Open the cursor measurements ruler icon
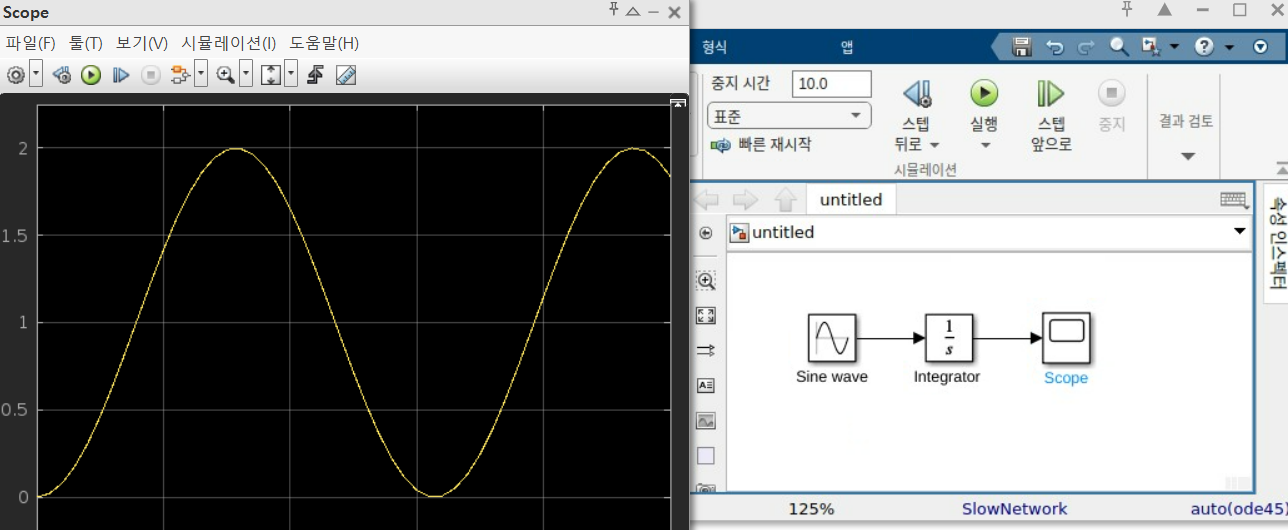Image resolution: width=1288 pixels, height=530 pixels. pyautogui.click(x=346, y=75)
